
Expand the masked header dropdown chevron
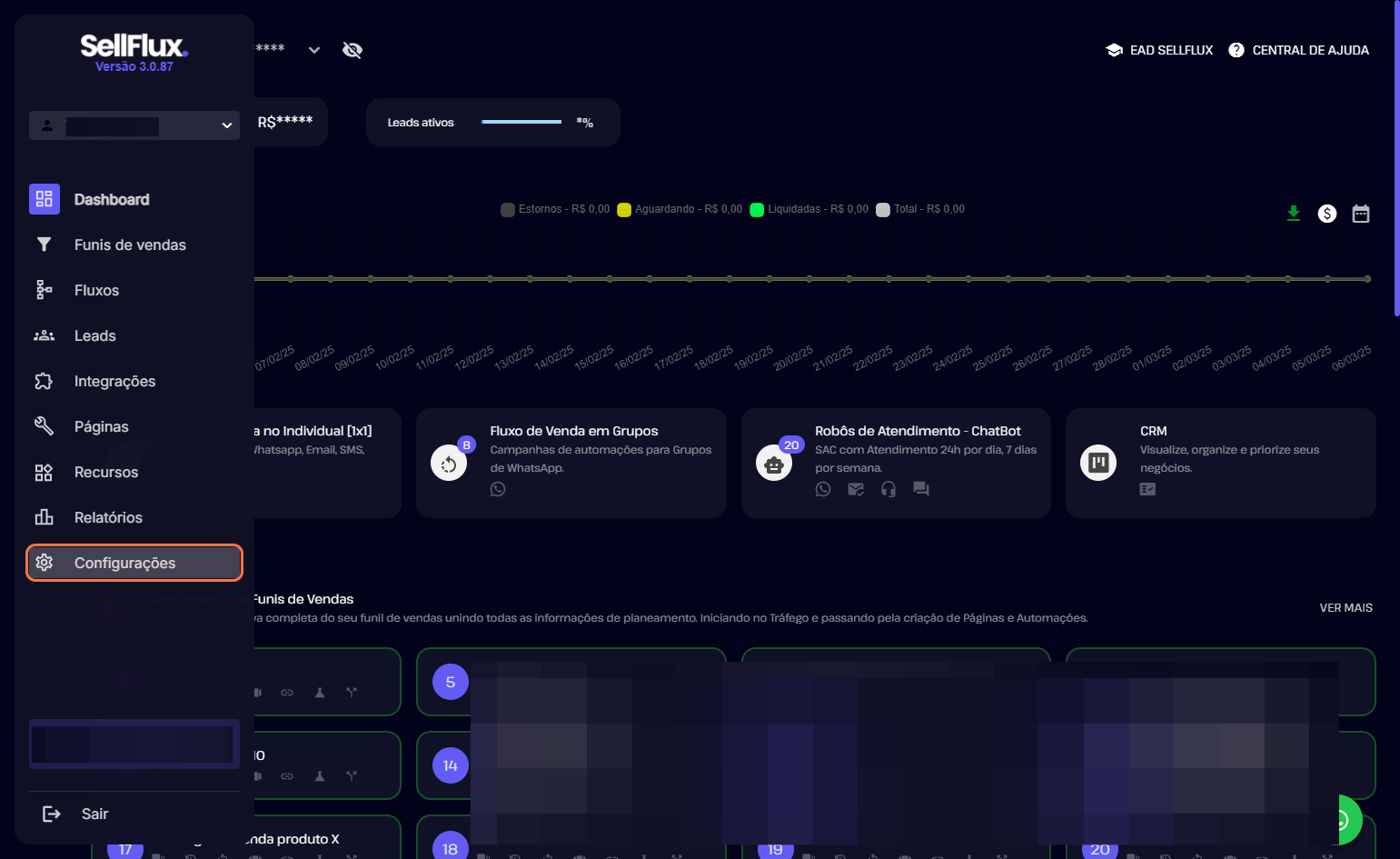point(313,50)
